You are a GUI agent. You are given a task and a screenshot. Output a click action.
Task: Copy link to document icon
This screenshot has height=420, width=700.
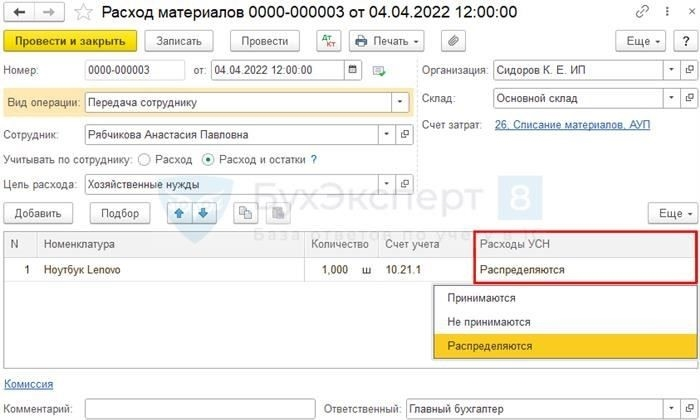pyautogui.click(x=642, y=12)
